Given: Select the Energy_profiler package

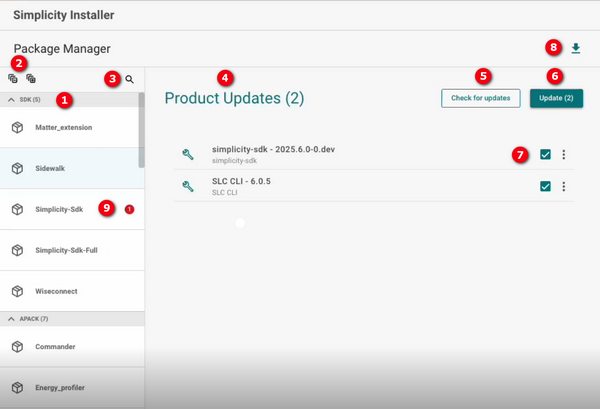Looking at the screenshot, I should tap(72, 388).
